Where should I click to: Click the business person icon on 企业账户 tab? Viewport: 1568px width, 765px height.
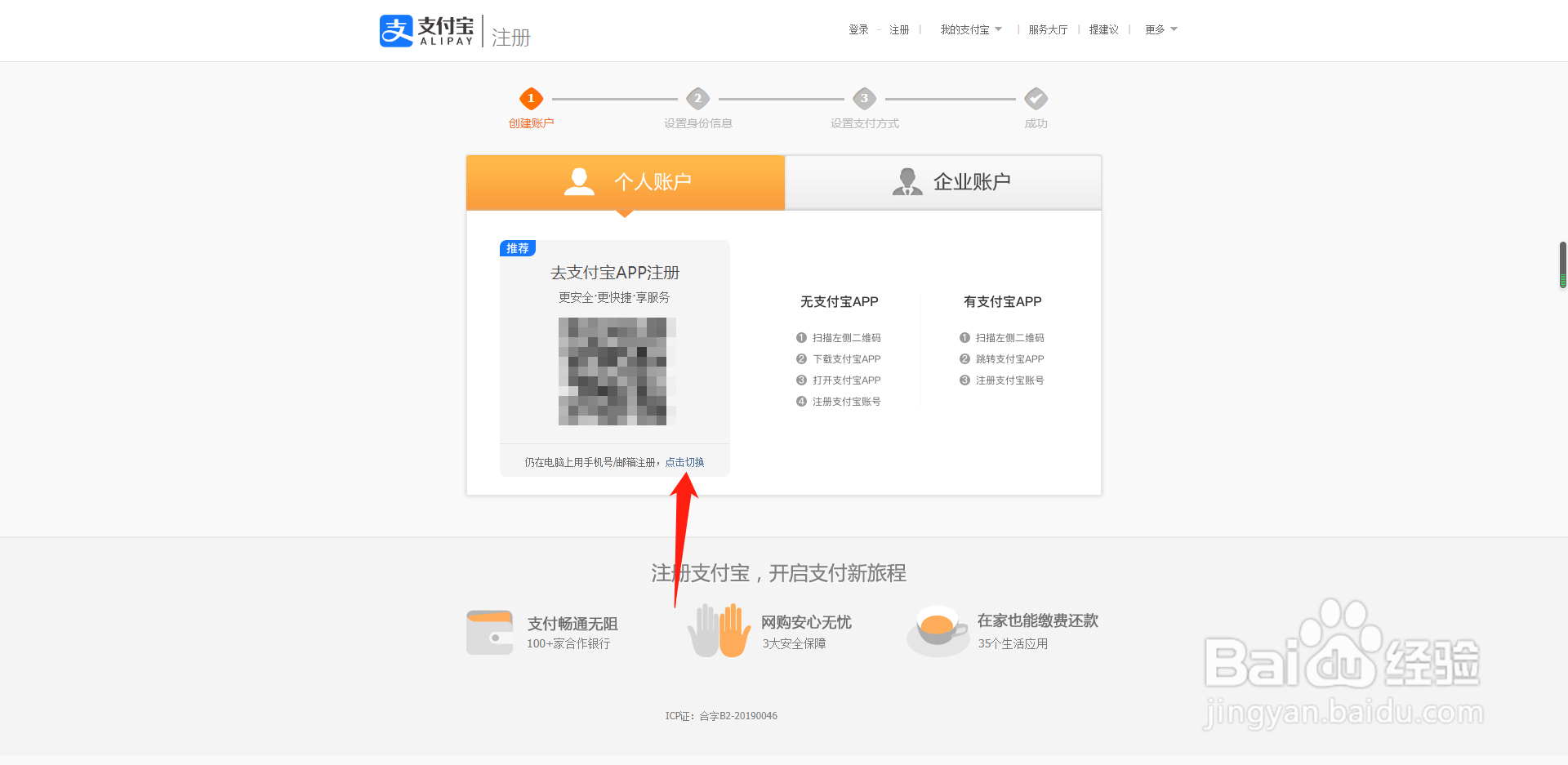pos(906,181)
